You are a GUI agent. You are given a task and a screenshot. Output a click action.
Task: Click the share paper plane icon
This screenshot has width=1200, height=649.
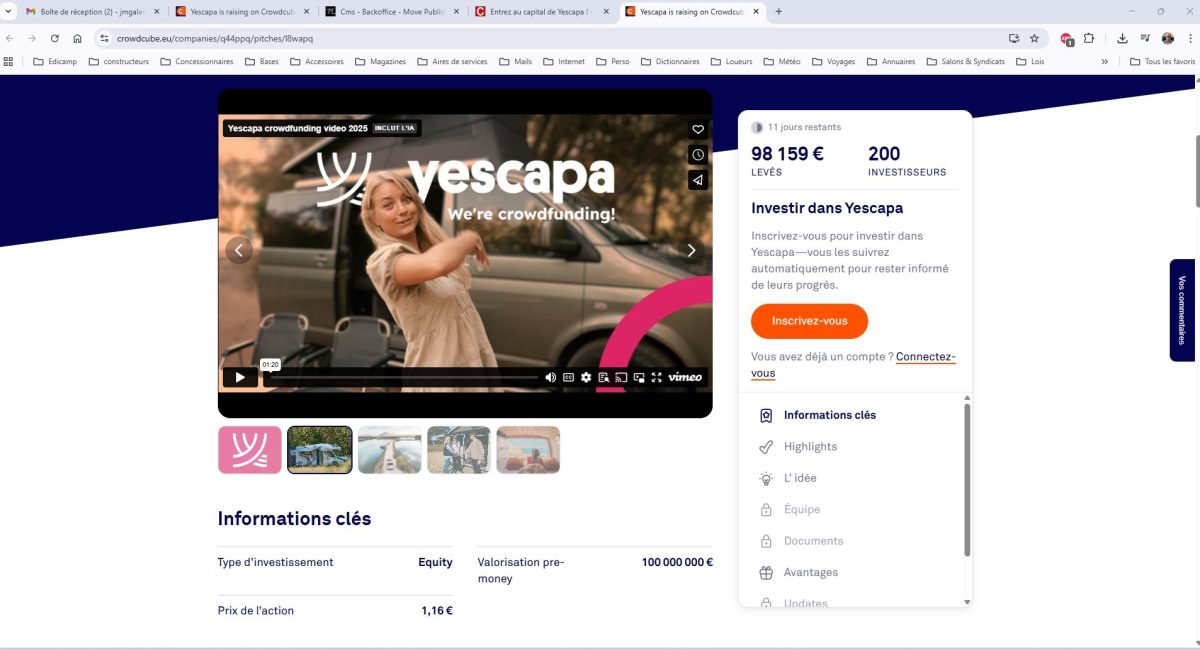pos(698,181)
